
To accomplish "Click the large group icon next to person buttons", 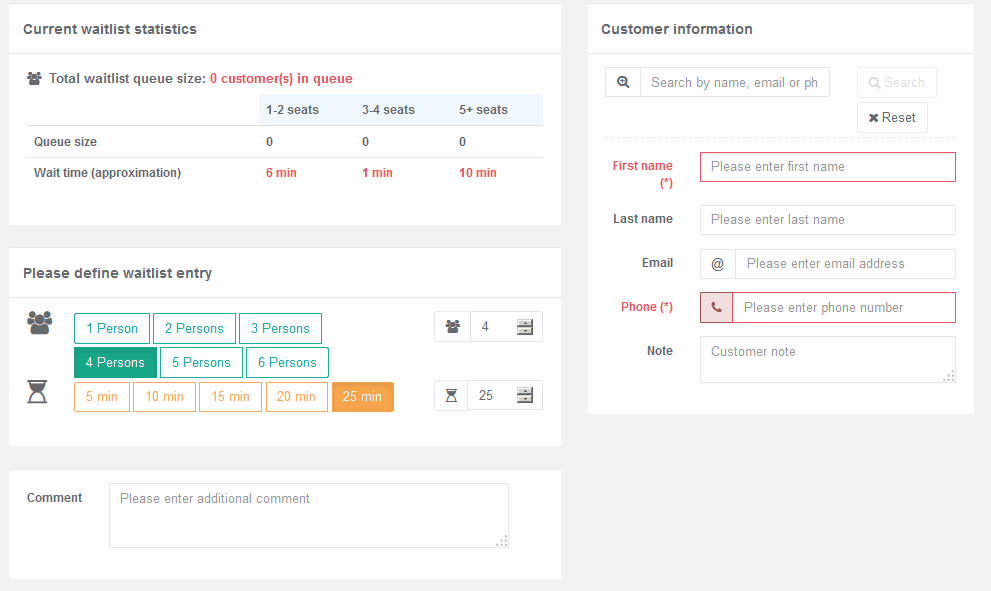I will (x=39, y=323).
